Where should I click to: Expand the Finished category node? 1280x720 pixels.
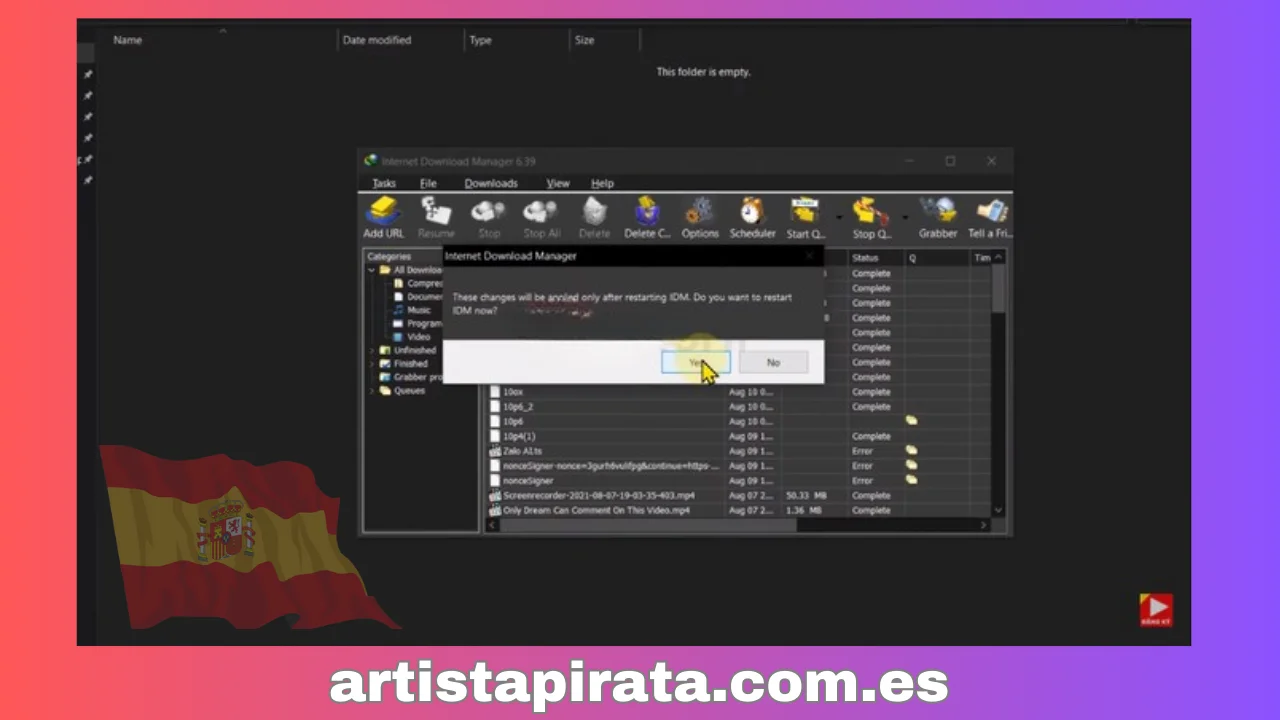[372, 364]
